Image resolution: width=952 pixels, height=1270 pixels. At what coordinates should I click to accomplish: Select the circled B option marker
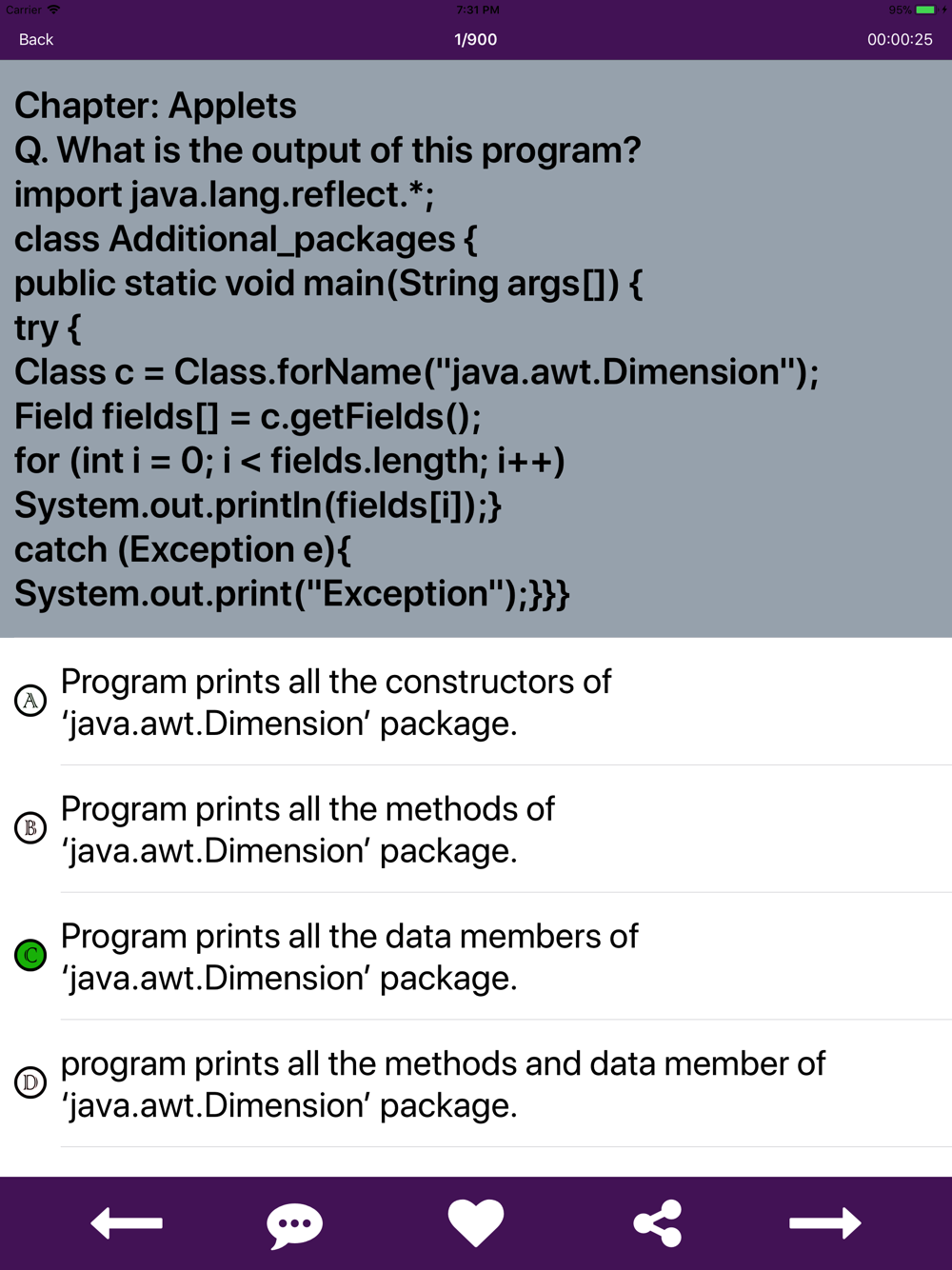pyautogui.click(x=30, y=828)
